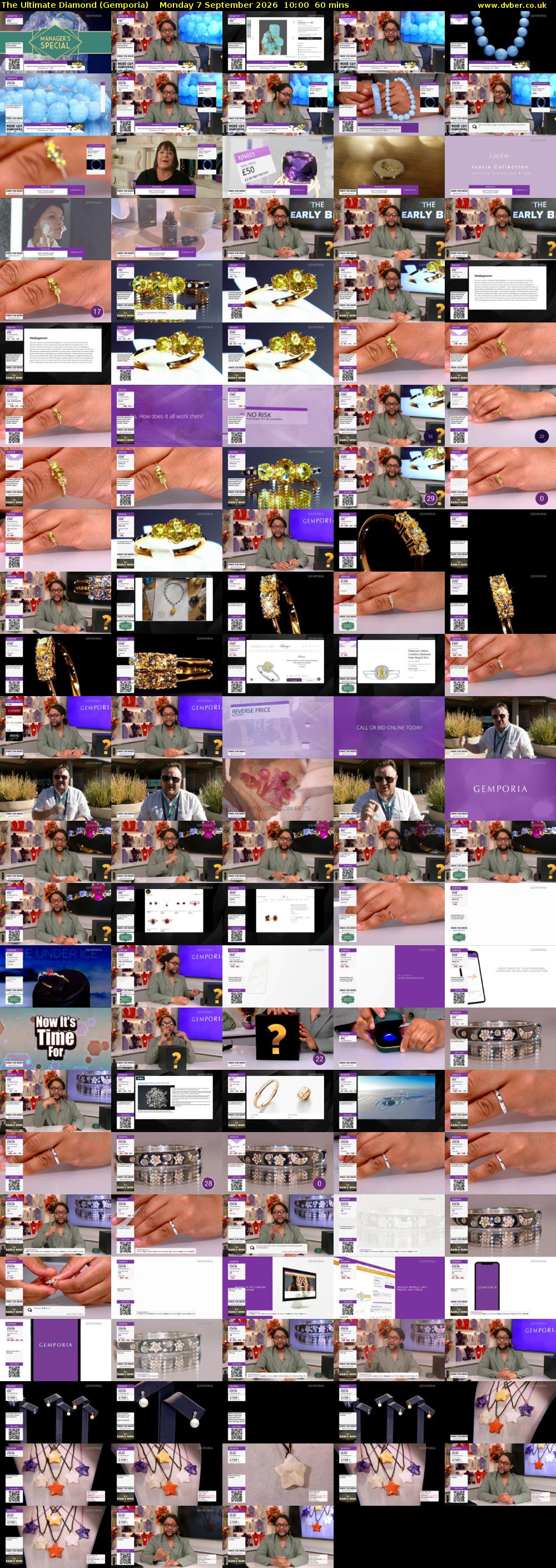Open the 'UNDER ICE' ring thumbnail

[x=56, y=976]
